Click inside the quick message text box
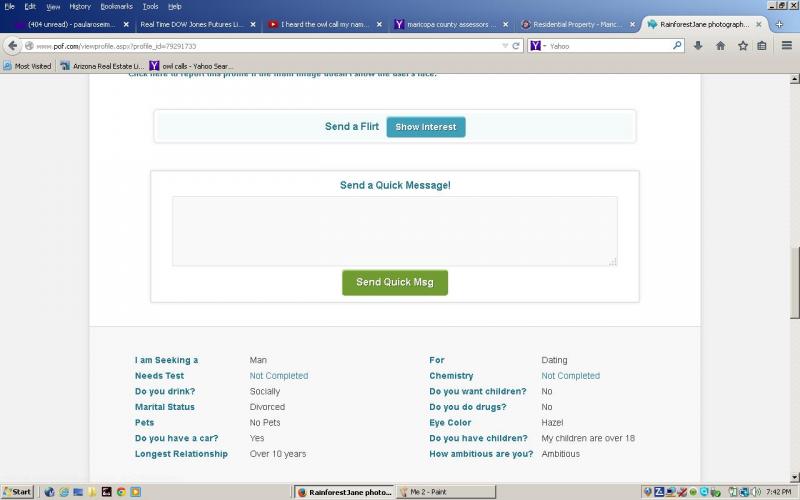800x500 pixels. tap(394, 231)
